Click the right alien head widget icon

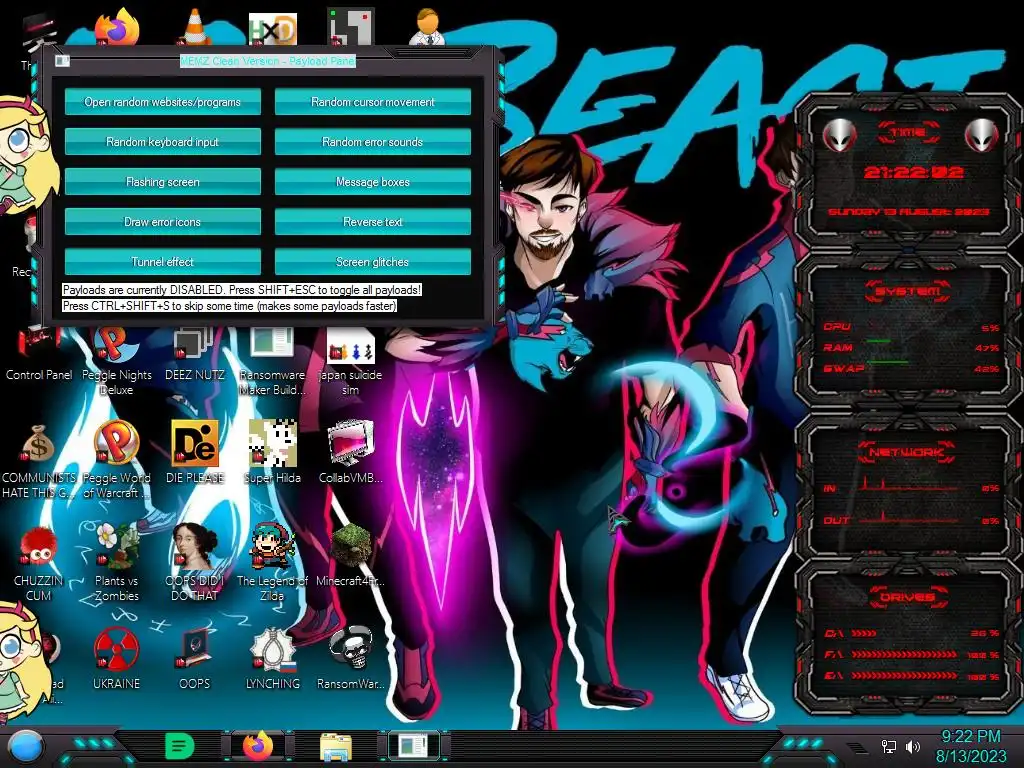coord(982,135)
